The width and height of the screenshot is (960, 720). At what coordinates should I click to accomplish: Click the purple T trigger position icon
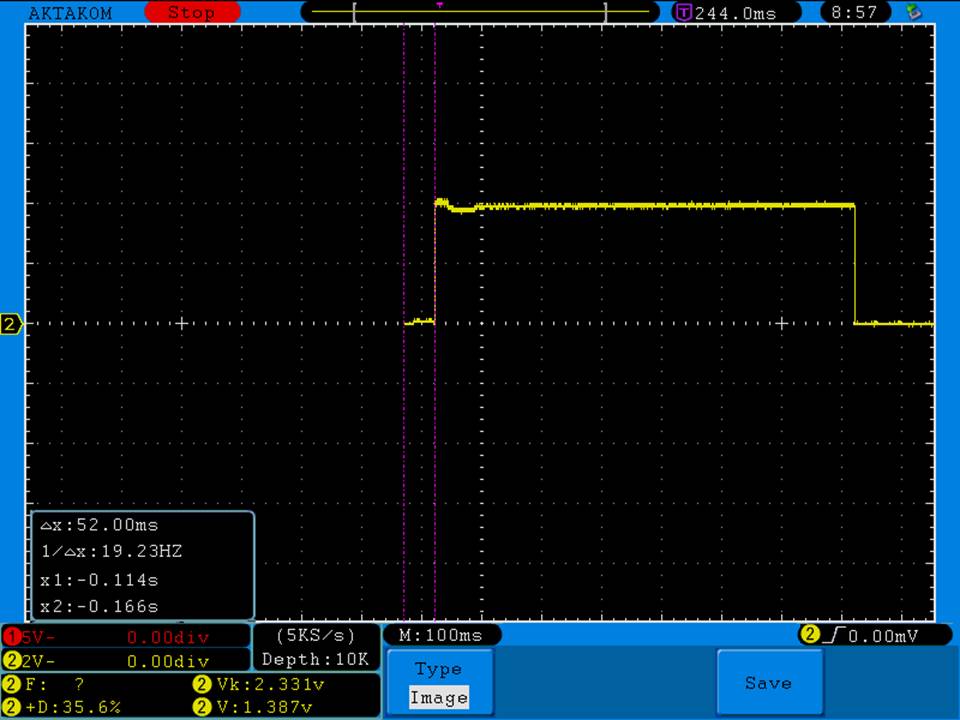(684, 13)
